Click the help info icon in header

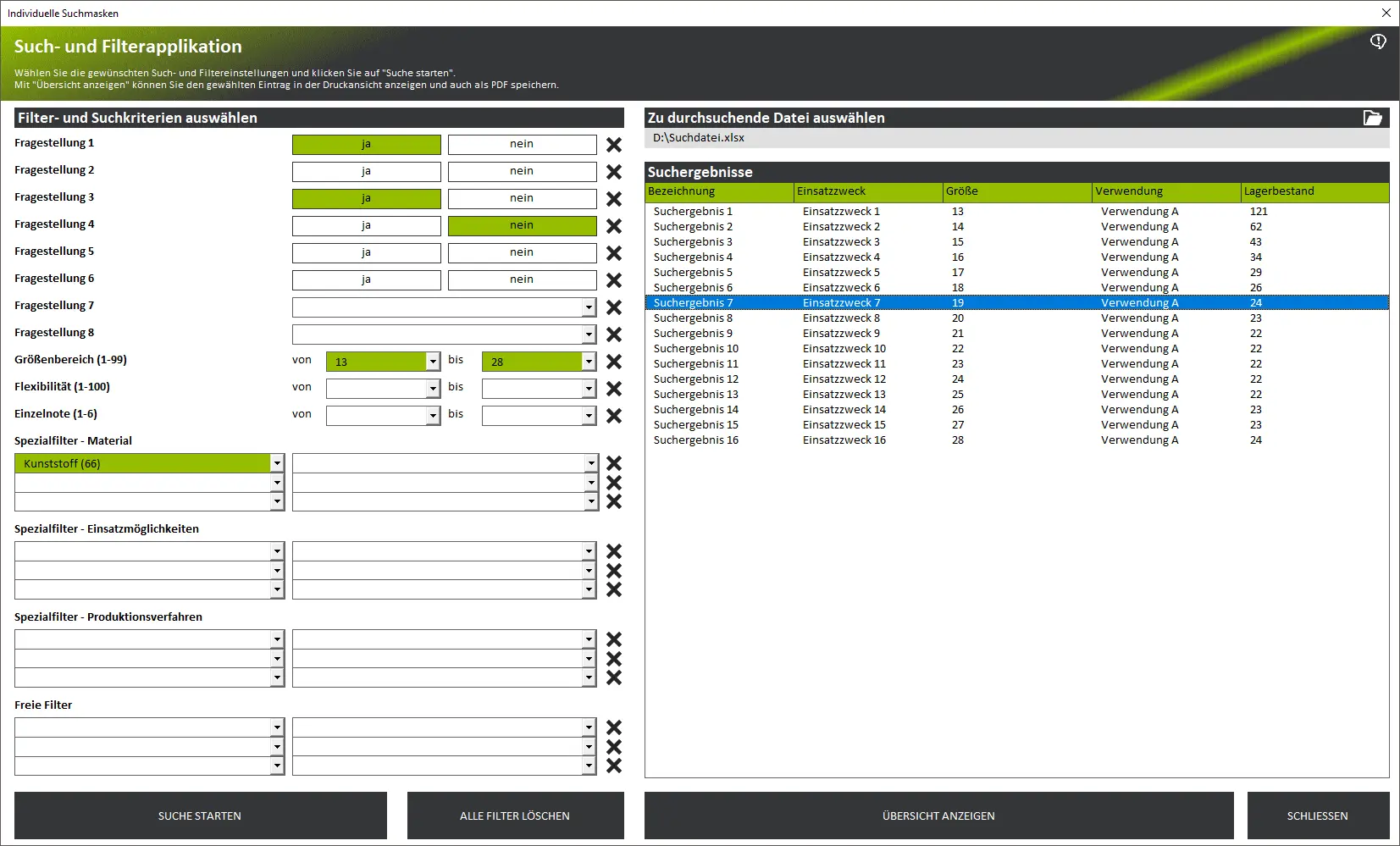coord(1378,41)
